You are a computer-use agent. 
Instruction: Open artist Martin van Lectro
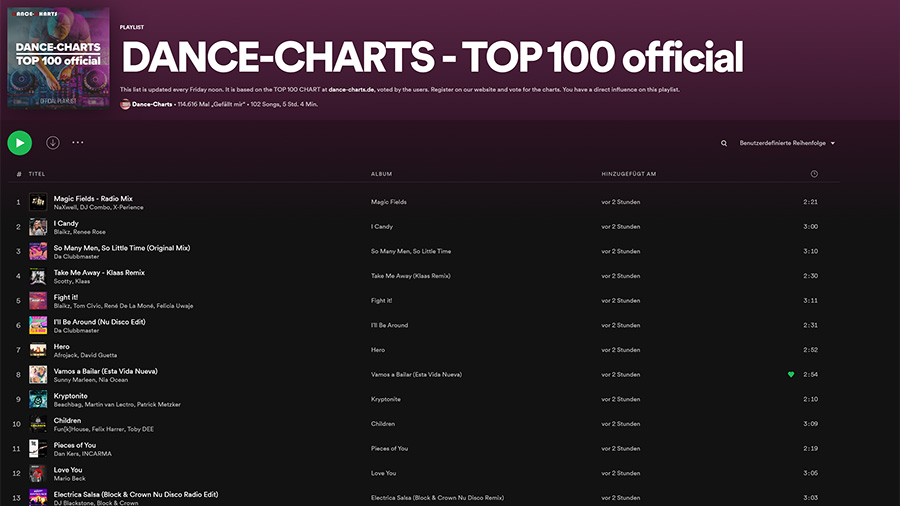(108, 405)
